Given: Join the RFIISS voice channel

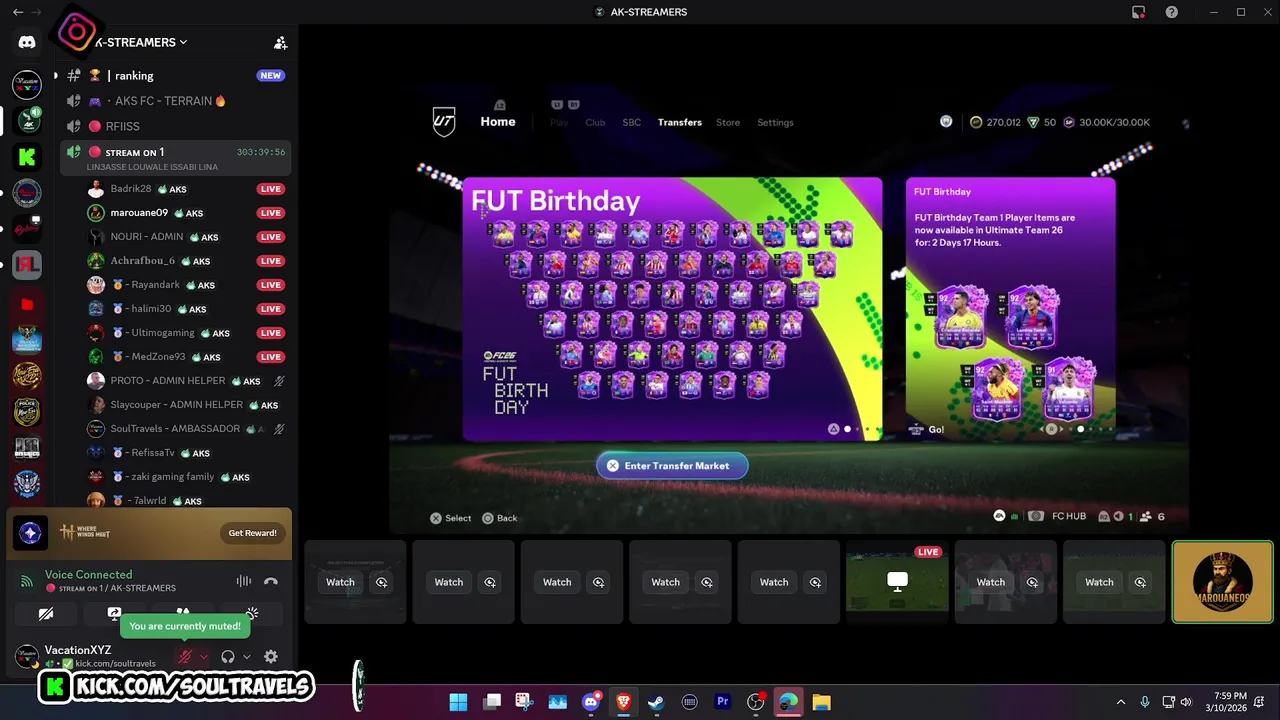Looking at the screenshot, I should coord(175,126).
